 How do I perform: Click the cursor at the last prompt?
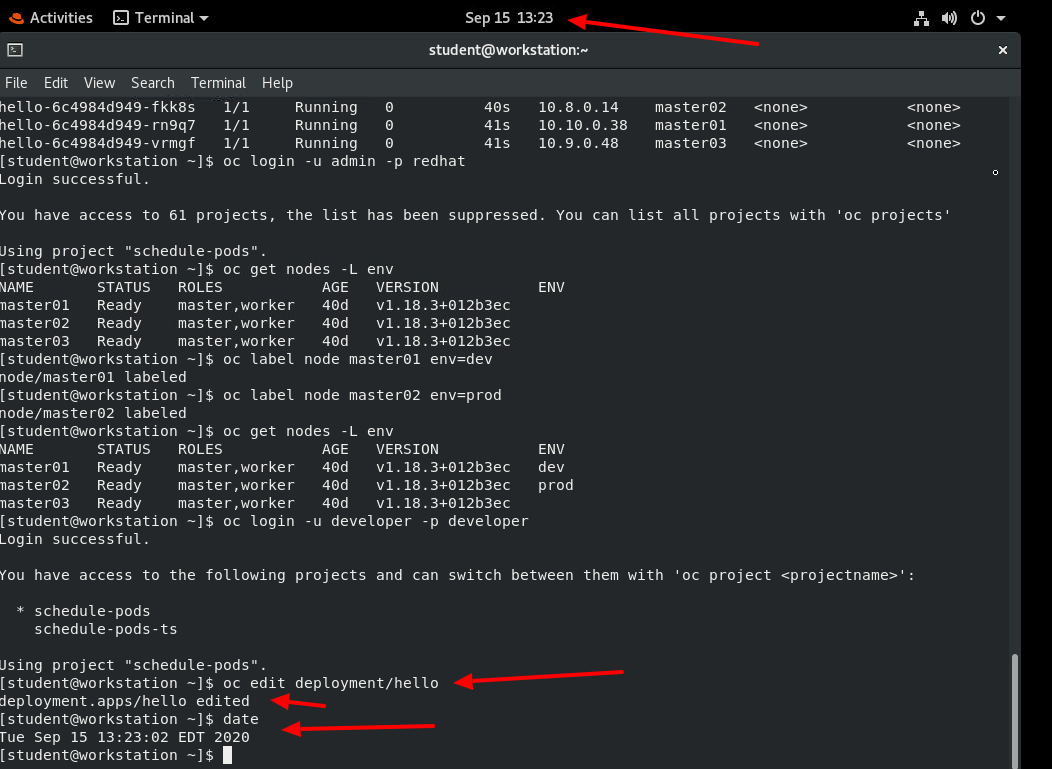pyautogui.click(x=228, y=755)
